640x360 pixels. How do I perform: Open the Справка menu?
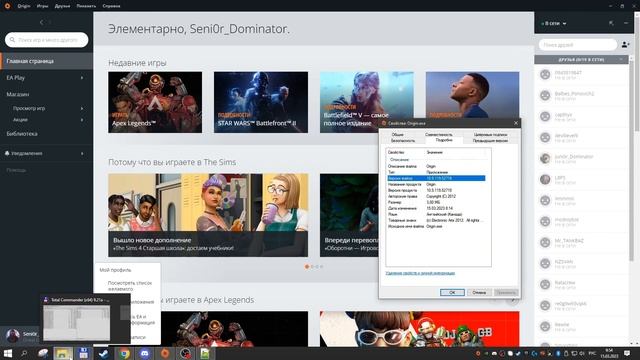pyautogui.click(x=111, y=6)
